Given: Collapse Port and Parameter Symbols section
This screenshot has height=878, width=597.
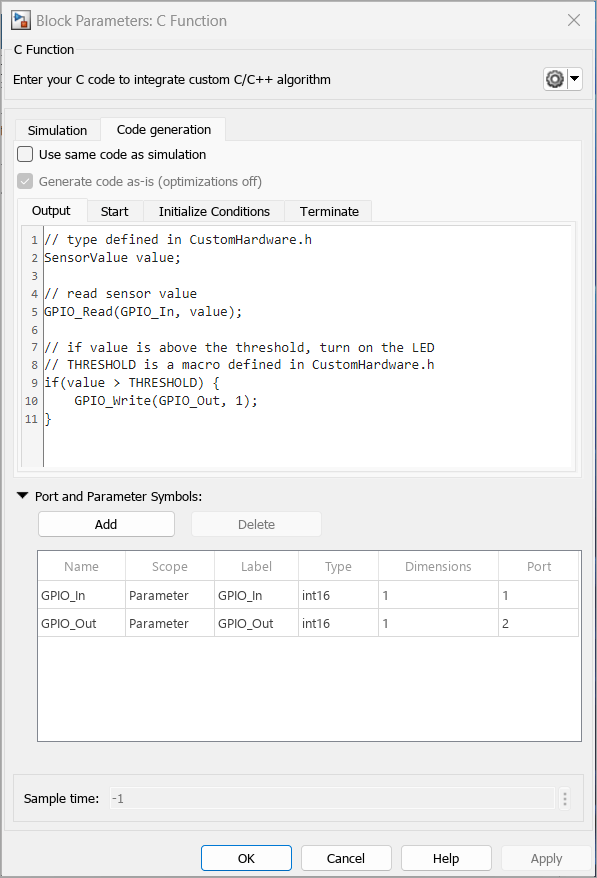Looking at the screenshot, I should tap(22, 496).
